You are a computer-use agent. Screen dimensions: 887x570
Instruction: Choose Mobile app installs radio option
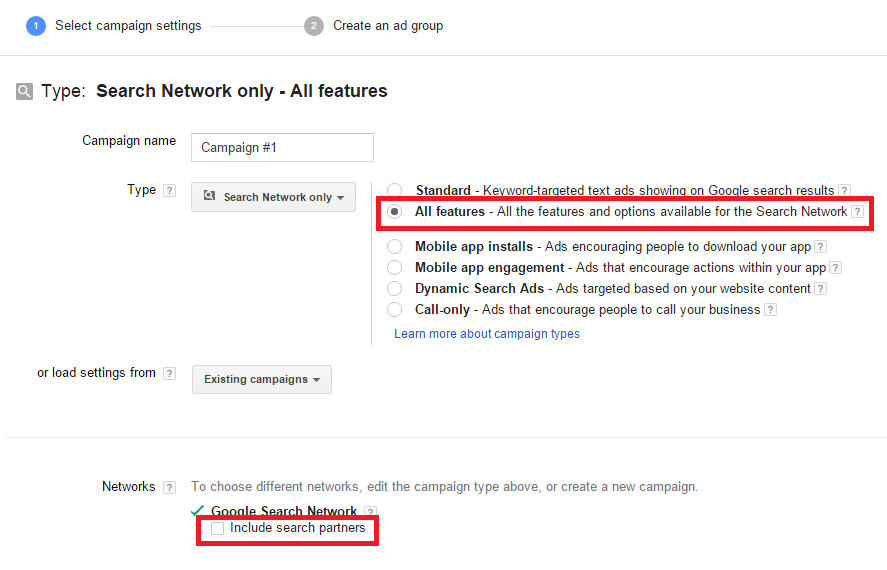[395, 247]
